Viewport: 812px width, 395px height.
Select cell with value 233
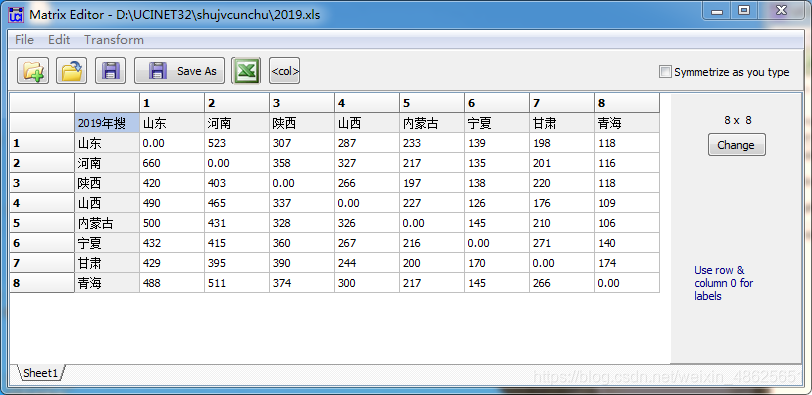pyautogui.click(x=432, y=143)
